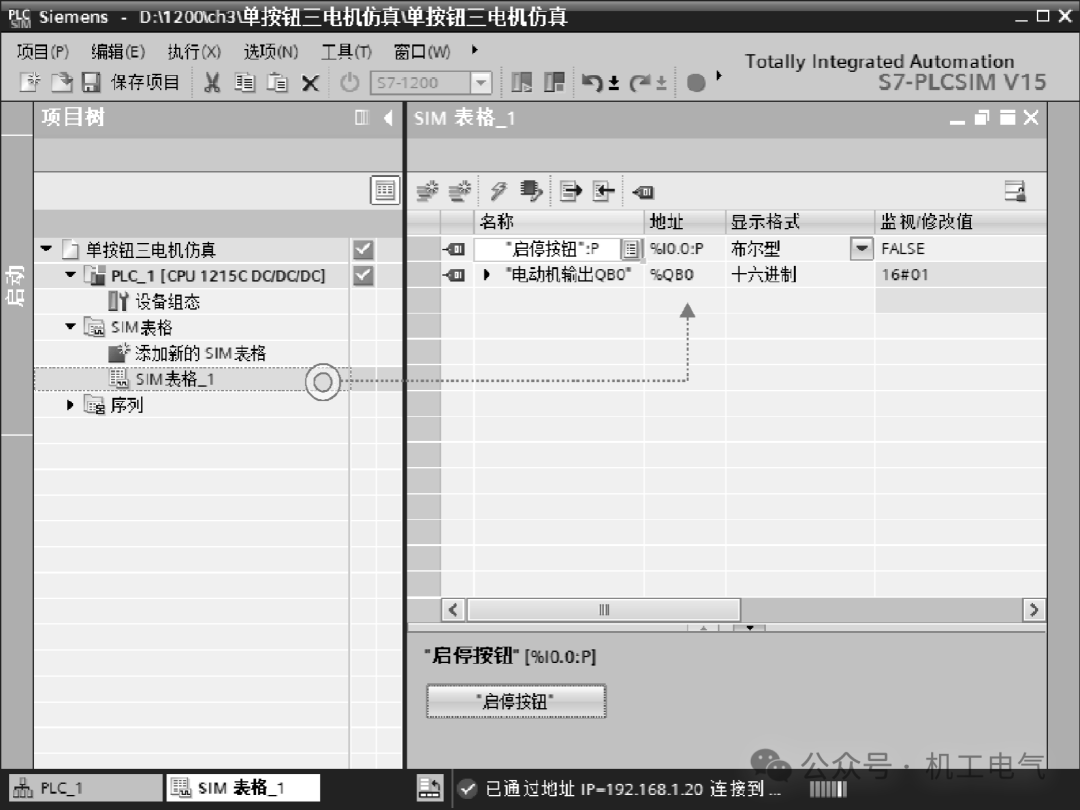Select 添加新的 SIM表格 tree item
The height and width of the screenshot is (810, 1080).
[187, 353]
